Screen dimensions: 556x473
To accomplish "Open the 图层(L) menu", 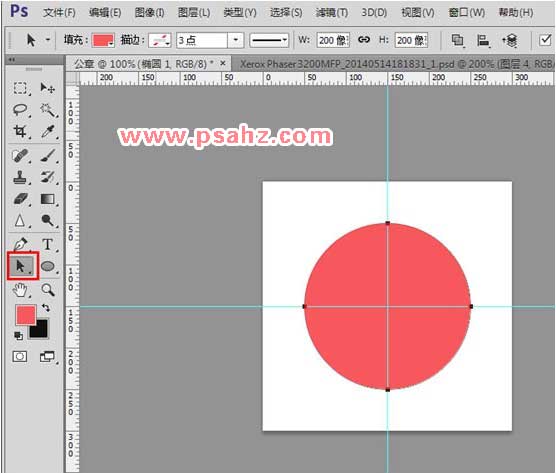I will [194, 13].
